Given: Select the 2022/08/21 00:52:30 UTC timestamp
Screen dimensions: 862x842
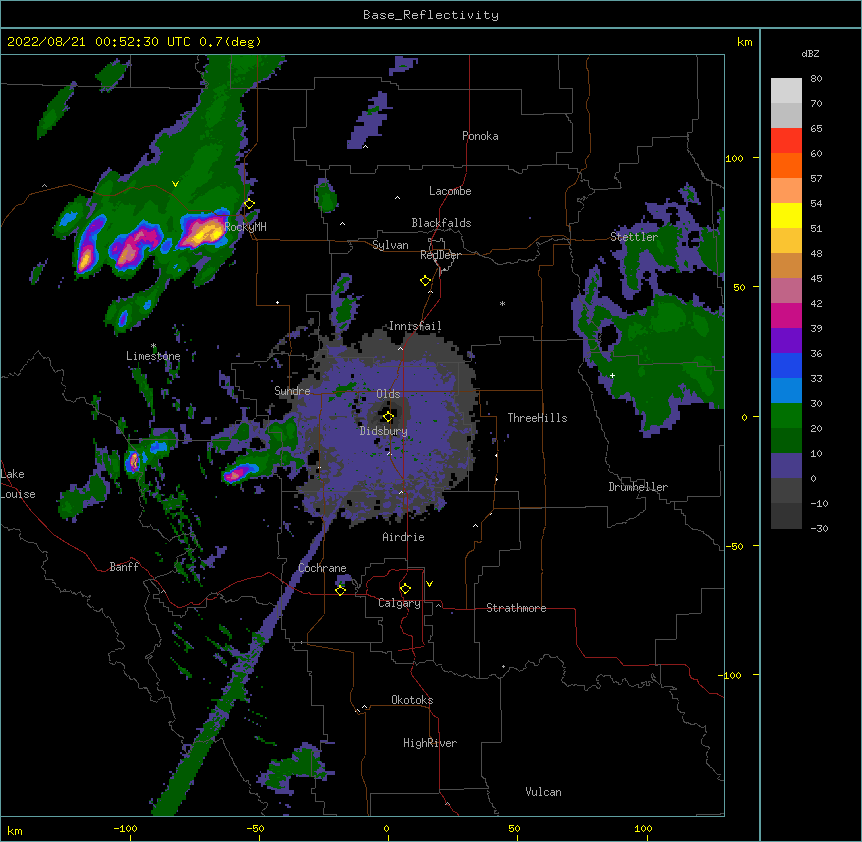Looking at the screenshot, I should click(99, 42).
